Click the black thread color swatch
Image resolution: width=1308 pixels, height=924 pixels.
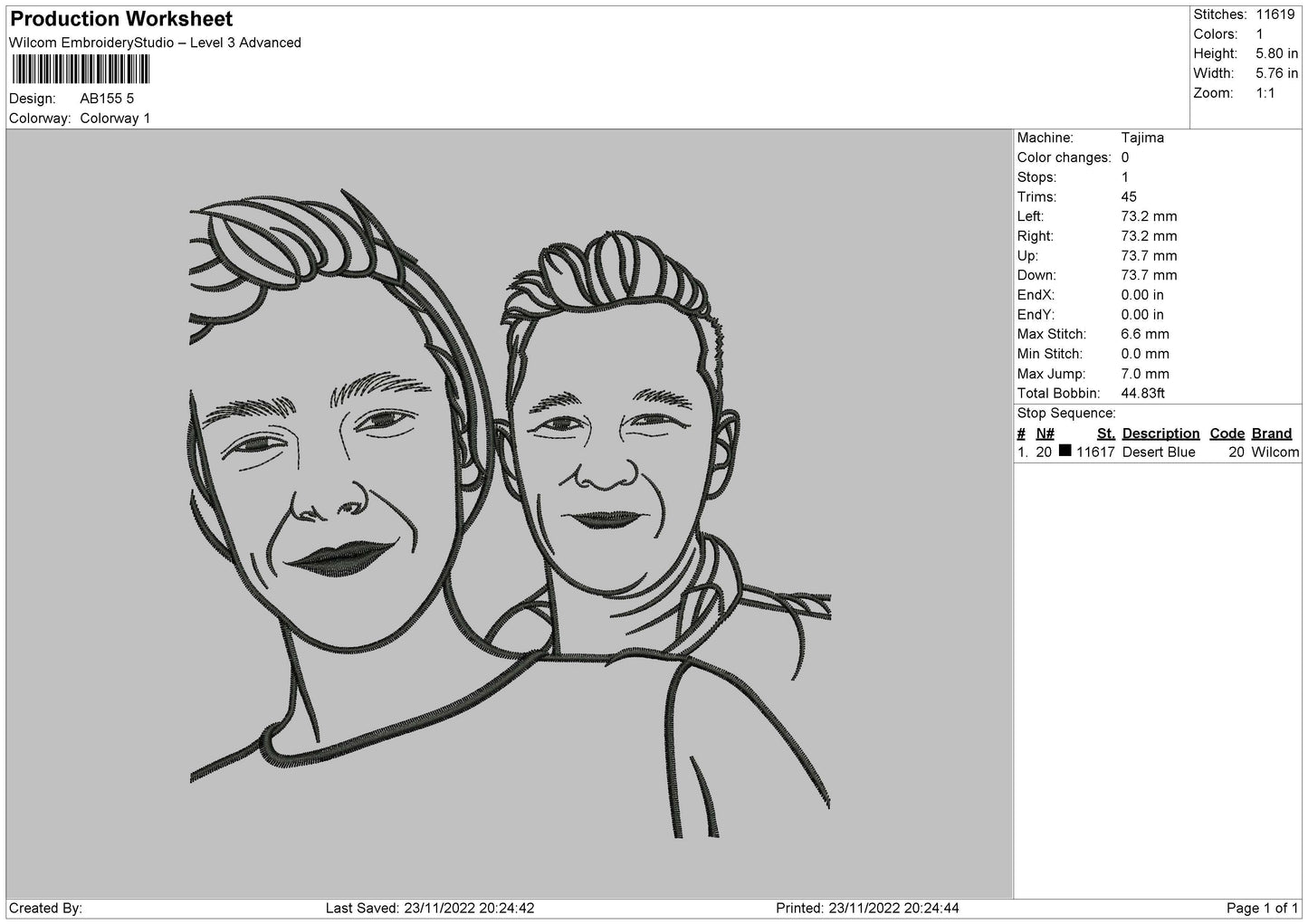(1065, 451)
